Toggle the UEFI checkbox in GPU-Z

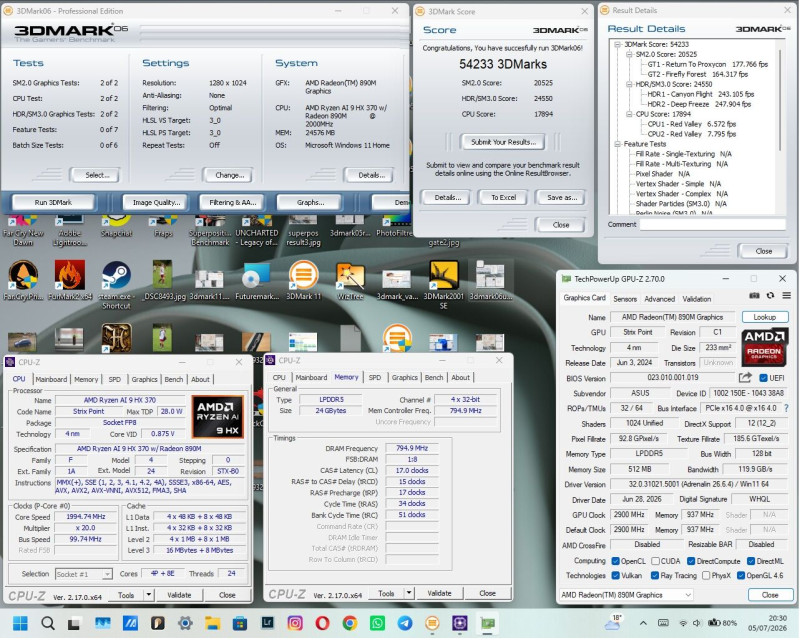pos(764,378)
